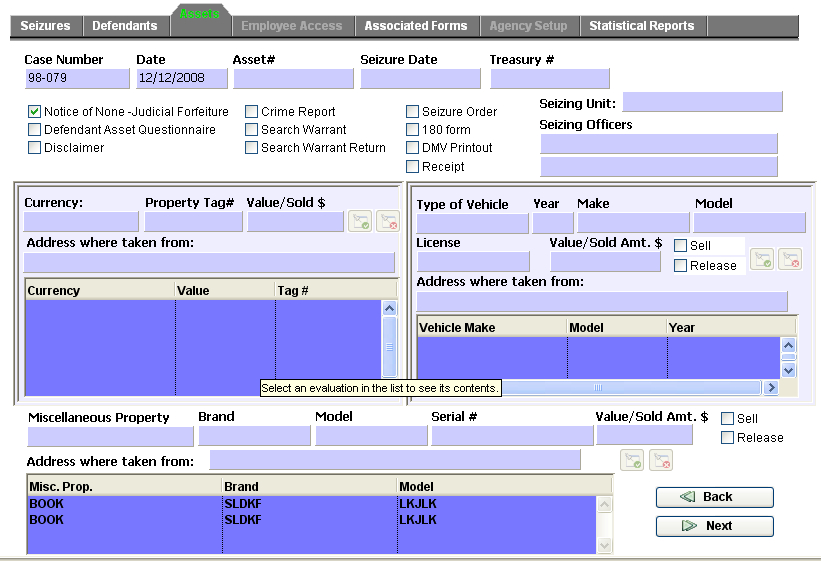Switch to Statistical Reports tab
The image size is (821, 561).
coord(642,26)
